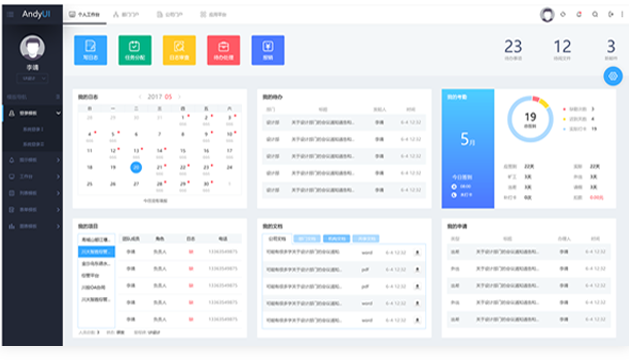Switch to the second top navigation tab
The image size is (629, 360).
pyautogui.click(x=126, y=14)
